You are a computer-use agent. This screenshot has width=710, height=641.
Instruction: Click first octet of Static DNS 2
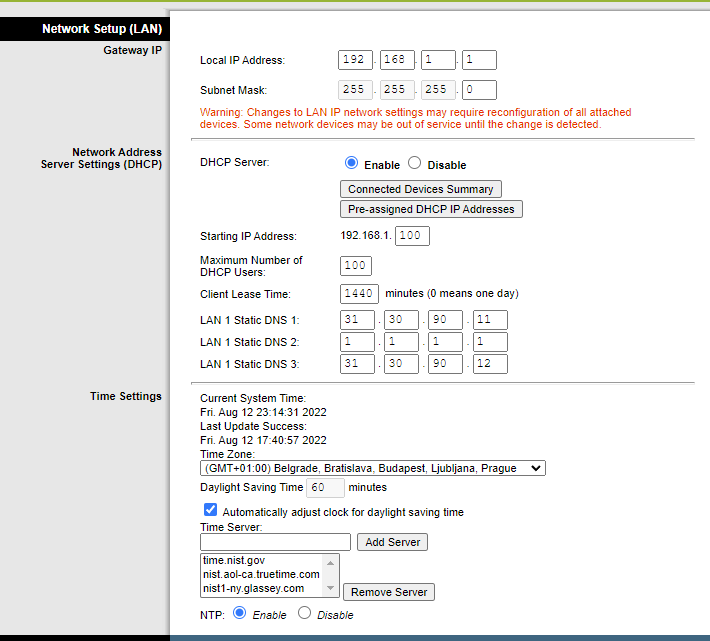[x=358, y=342]
